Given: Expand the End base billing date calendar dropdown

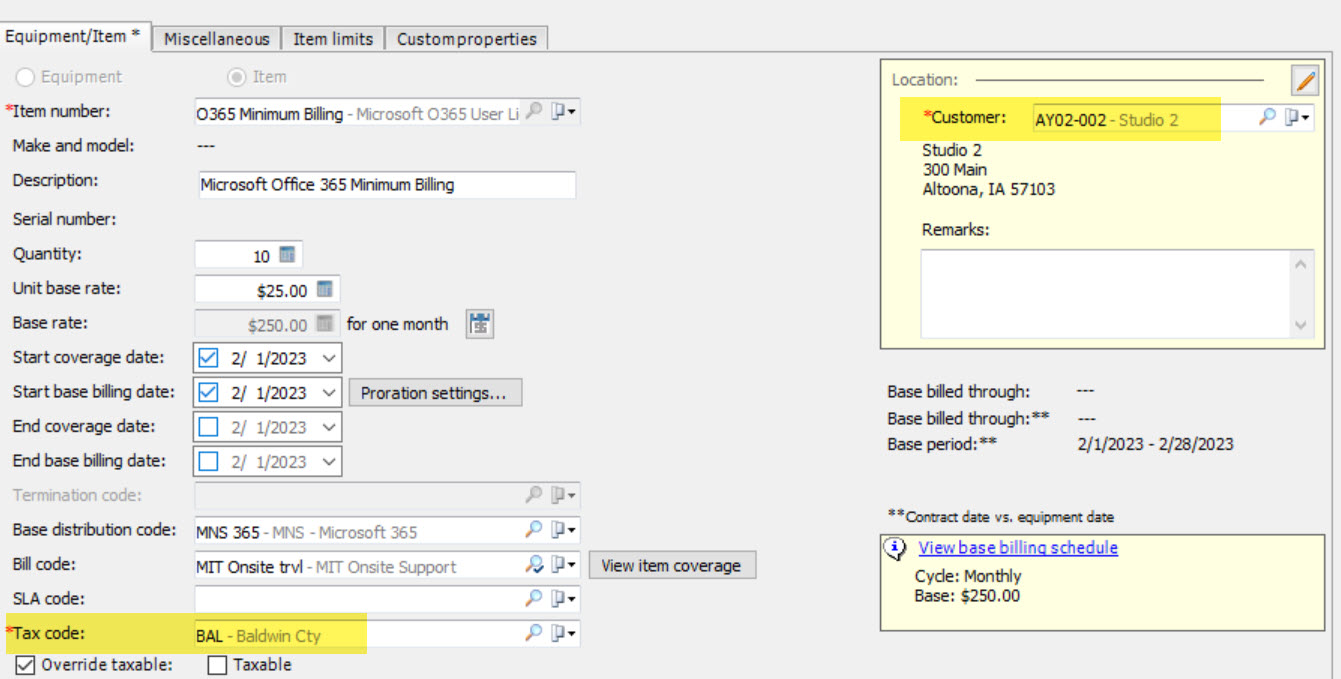Looking at the screenshot, I should click(330, 461).
